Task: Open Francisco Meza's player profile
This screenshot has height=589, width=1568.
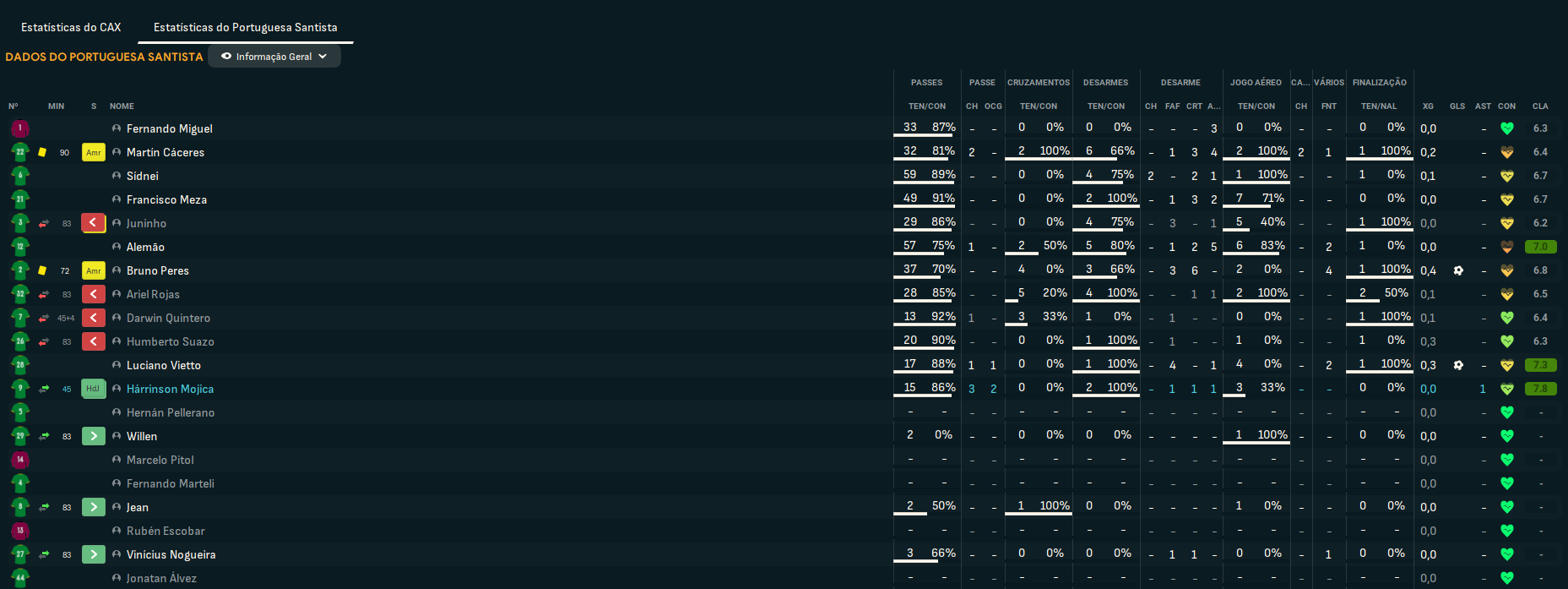Action: (166, 199)
